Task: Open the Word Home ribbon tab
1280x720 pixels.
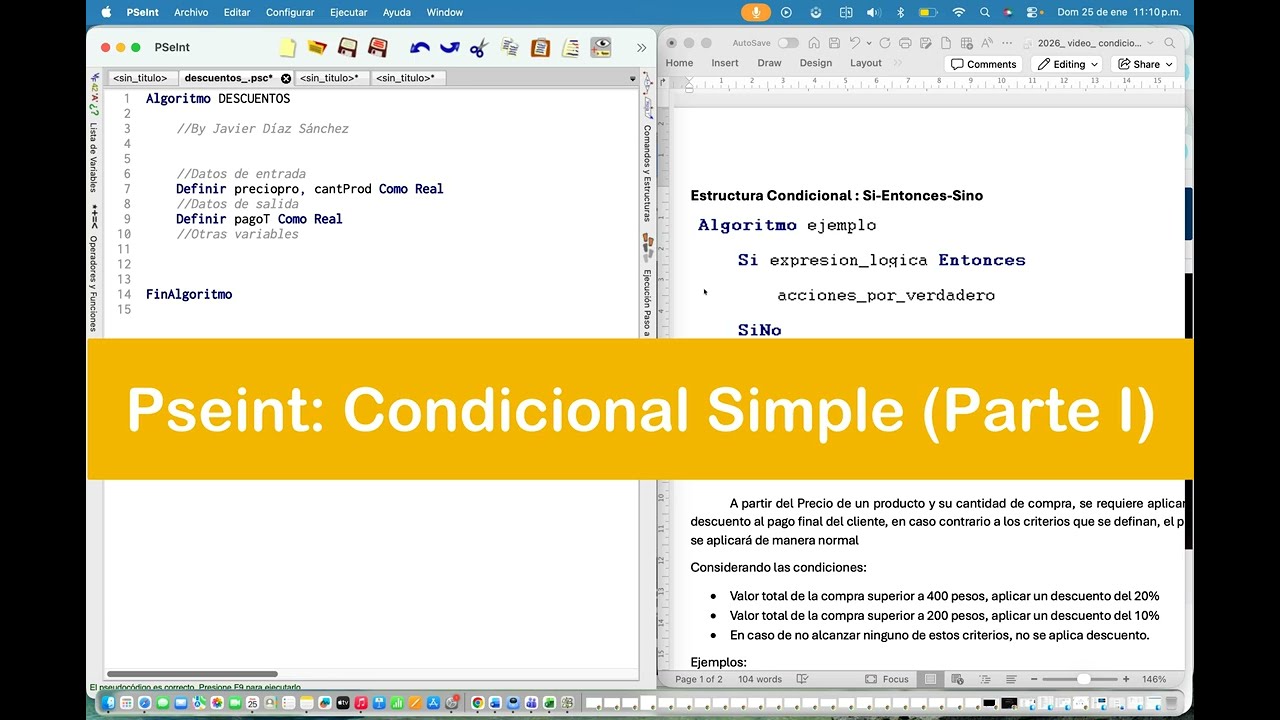Action: point(679,63)
